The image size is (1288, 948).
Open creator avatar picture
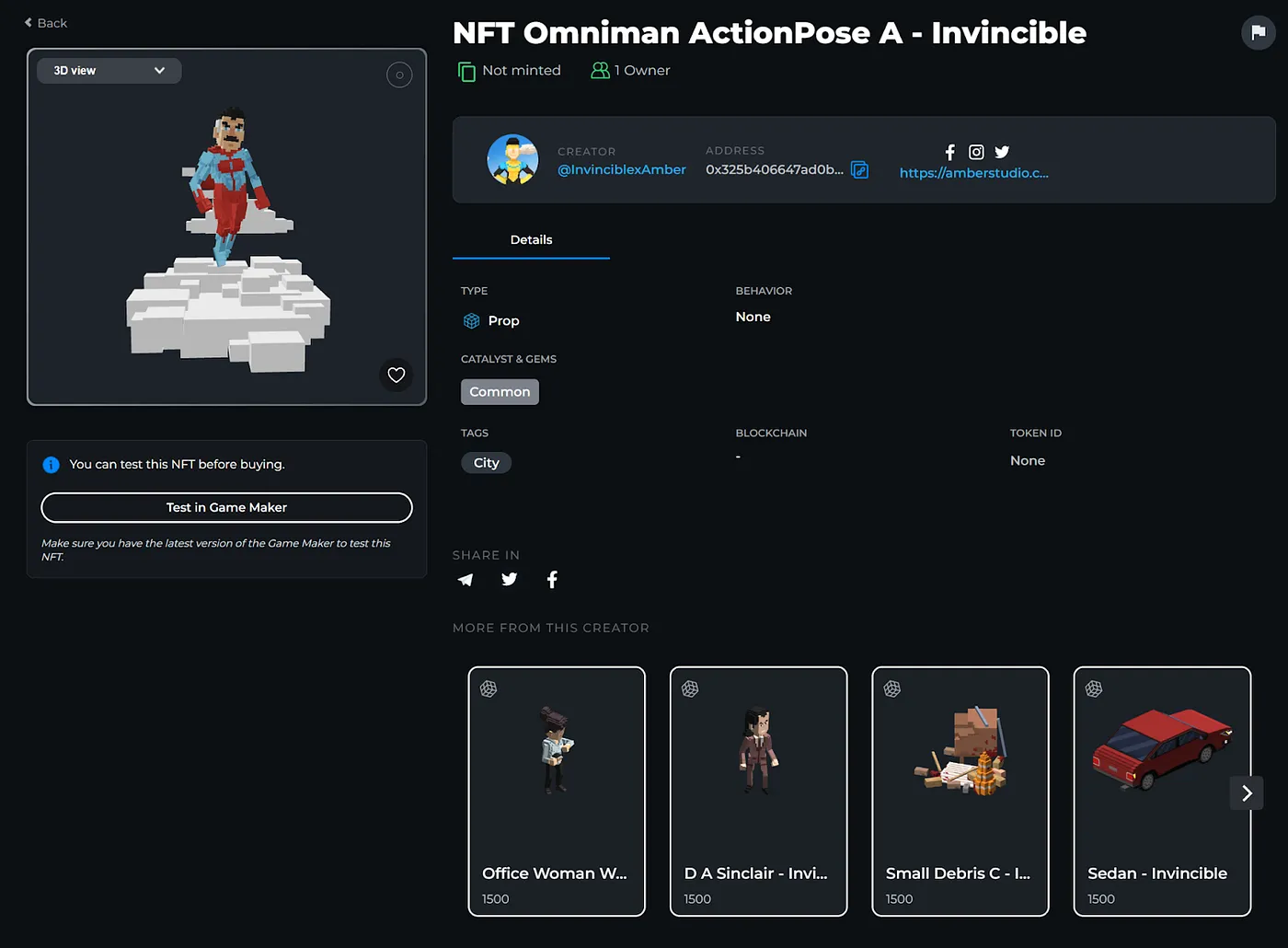(512, 159)
